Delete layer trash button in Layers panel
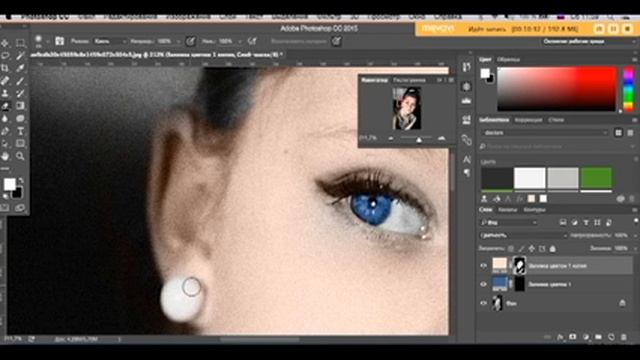 624,337
